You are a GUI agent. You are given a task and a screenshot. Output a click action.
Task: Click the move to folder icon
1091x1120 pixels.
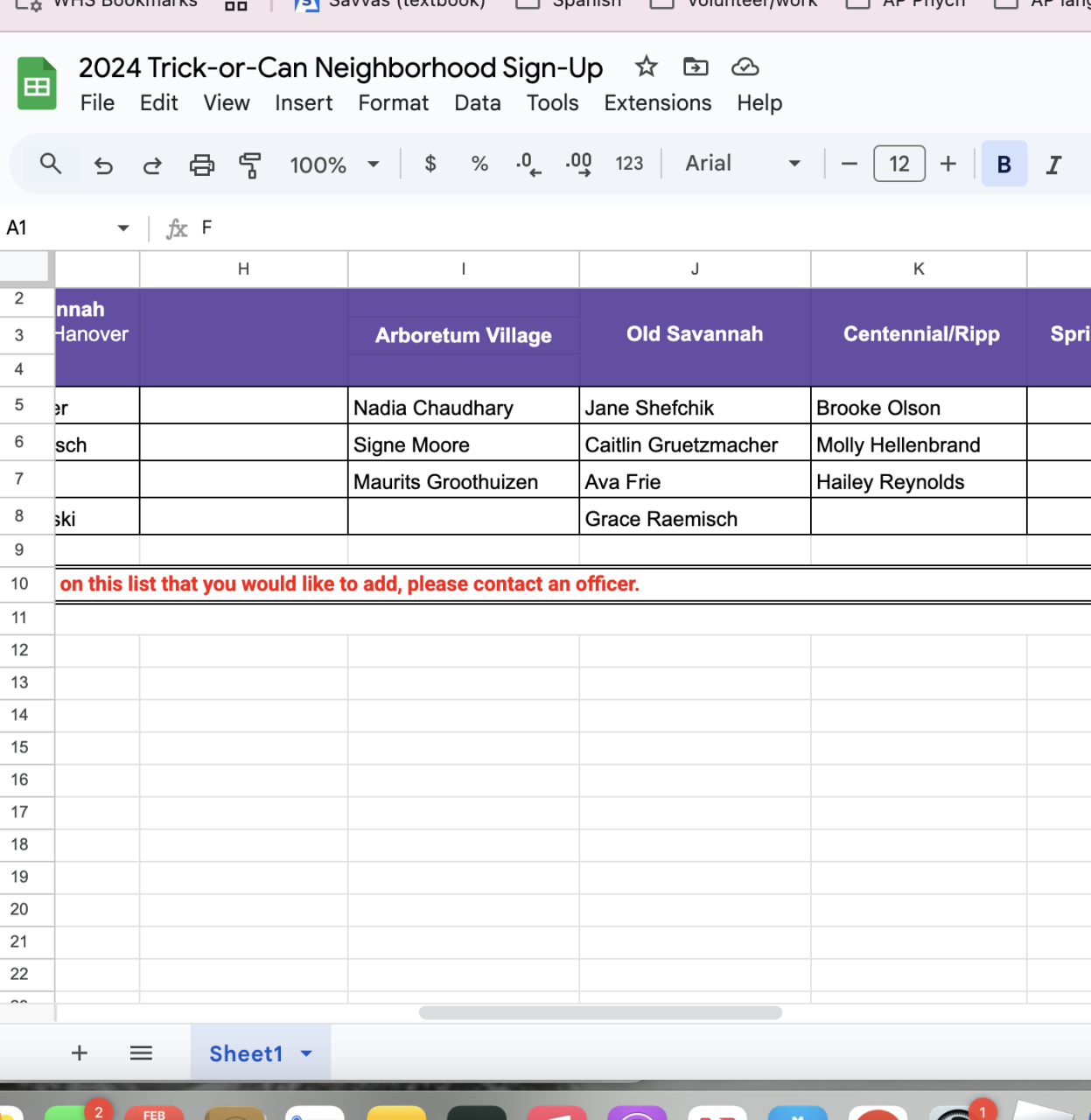(x=696, y=66)
